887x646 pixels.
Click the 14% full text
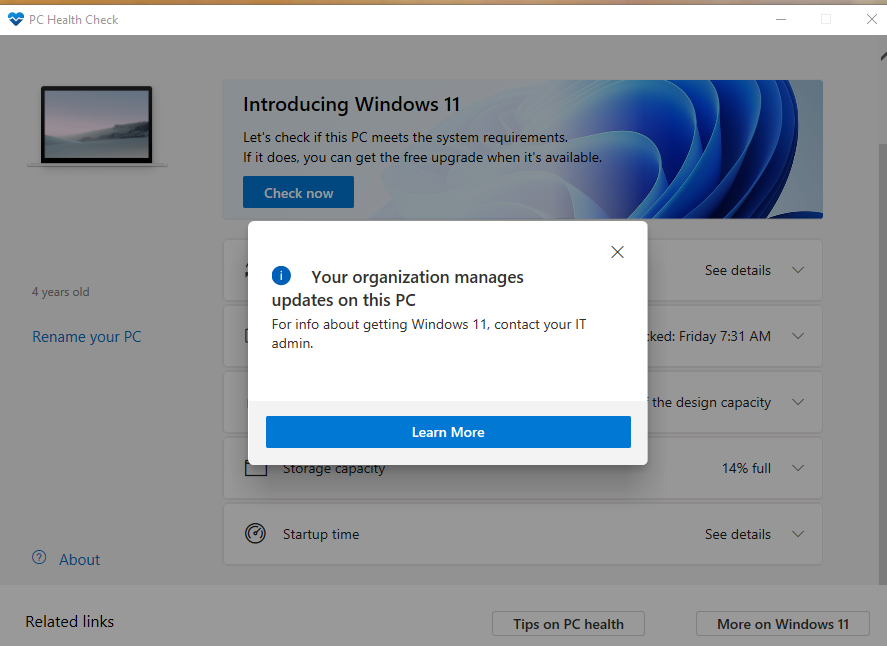click(746, 468)
